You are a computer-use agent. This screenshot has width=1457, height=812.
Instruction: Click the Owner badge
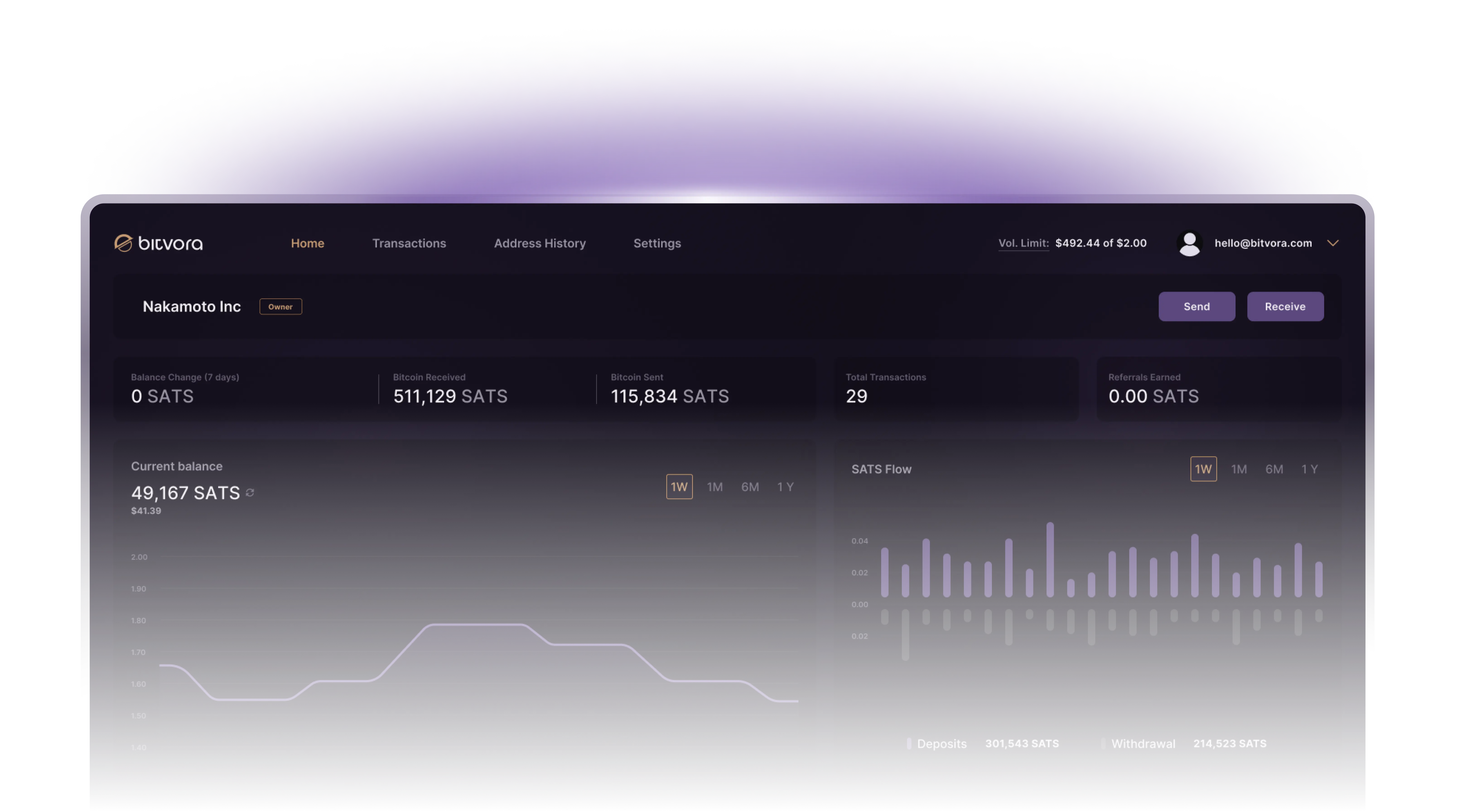(280, 306)
